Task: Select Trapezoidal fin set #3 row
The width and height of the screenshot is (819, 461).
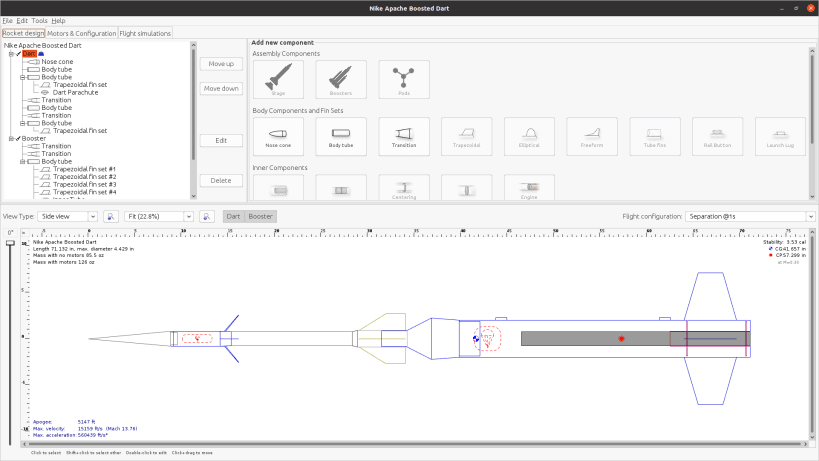Action: tap(84, 184)
